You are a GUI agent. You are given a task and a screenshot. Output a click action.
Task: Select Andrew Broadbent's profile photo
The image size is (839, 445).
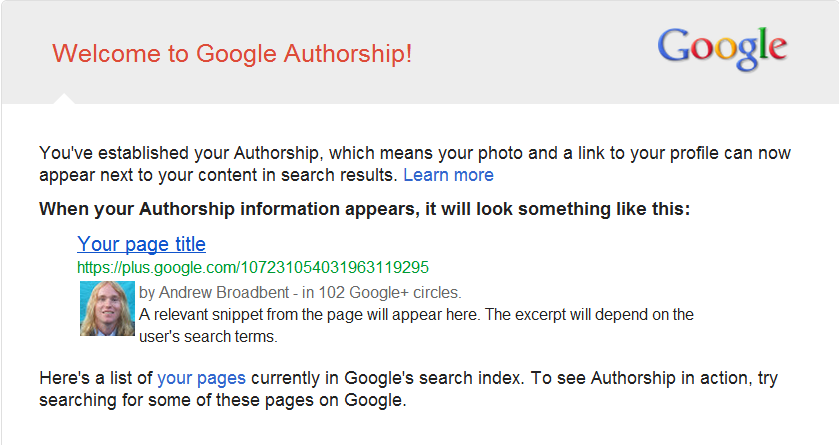(x=107, y=309)
